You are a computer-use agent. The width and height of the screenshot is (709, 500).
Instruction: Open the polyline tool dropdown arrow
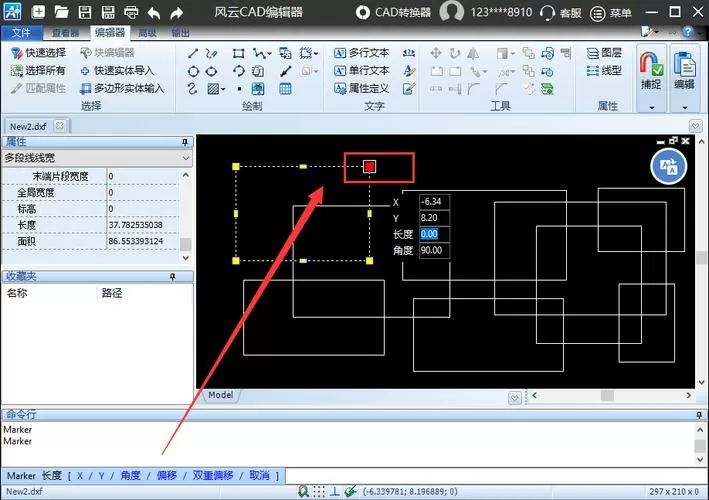[x=269, y=54]
